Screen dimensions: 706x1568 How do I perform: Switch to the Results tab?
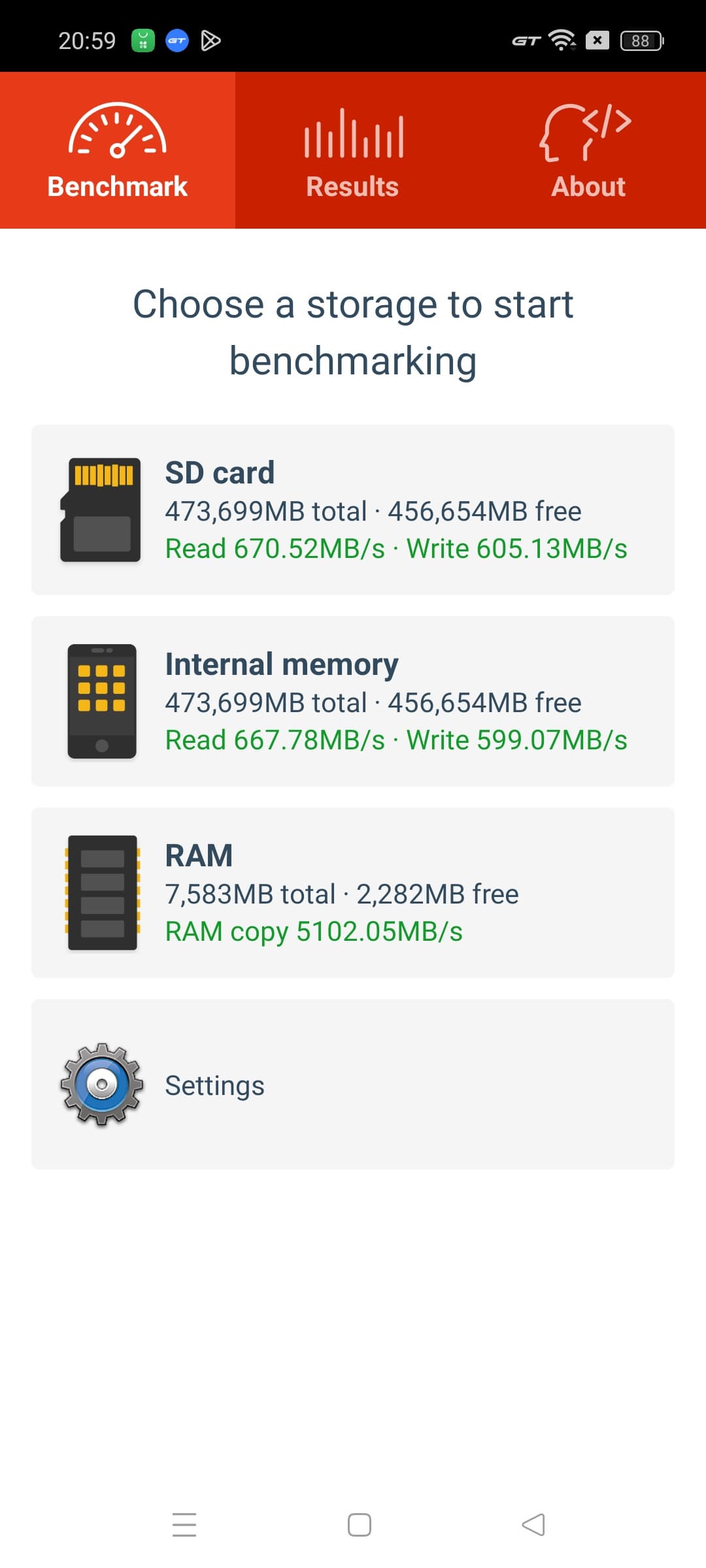[x=353, y=186]
